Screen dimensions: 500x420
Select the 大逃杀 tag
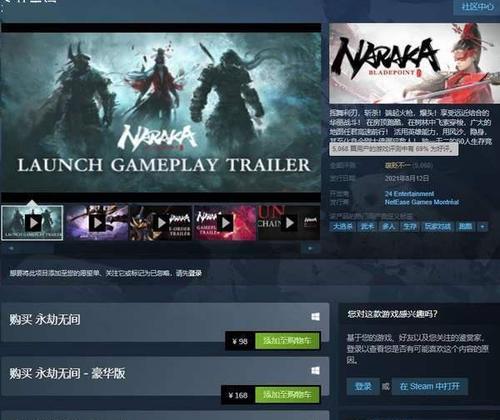343,227
